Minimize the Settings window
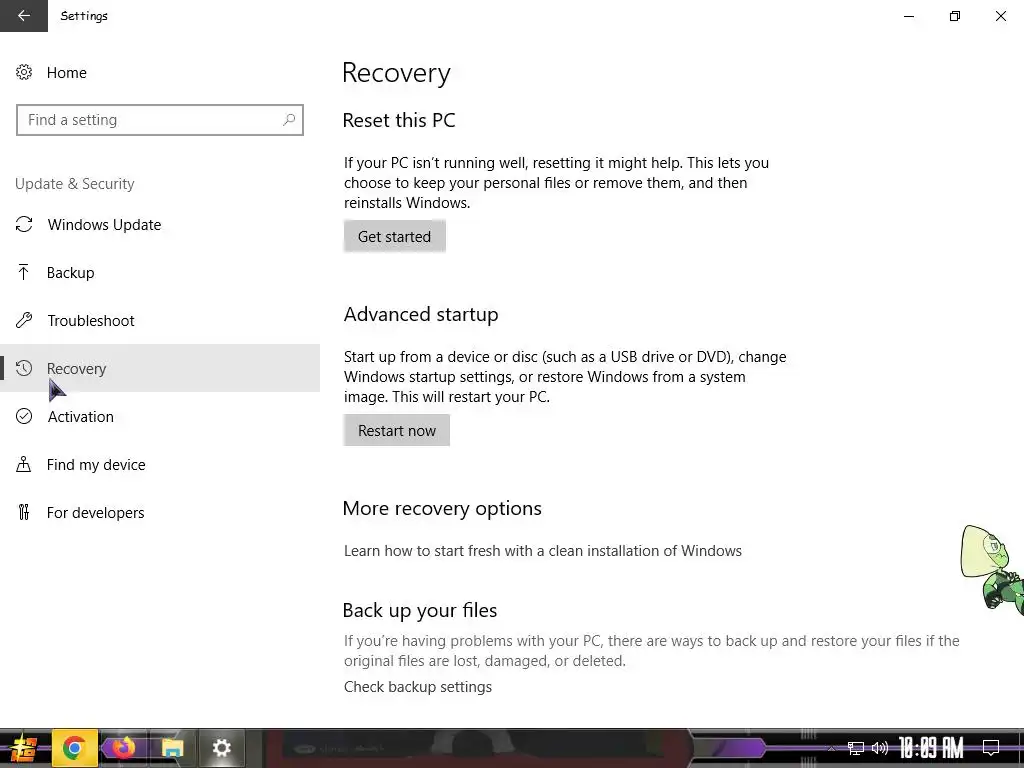 pyautogui.click(x=908, y=16)
